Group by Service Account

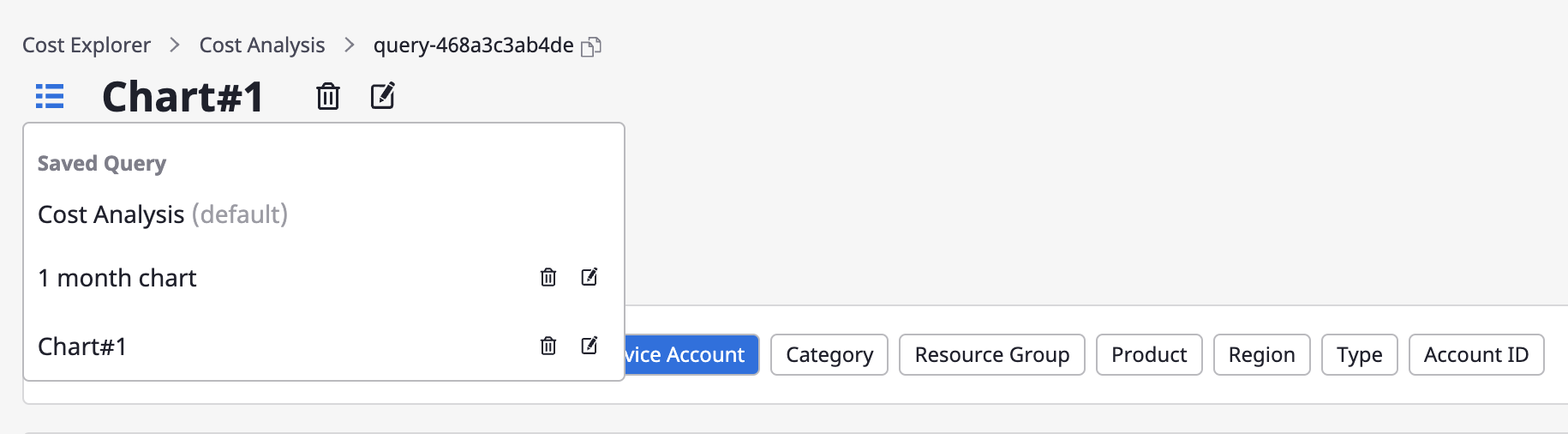[x=691, y=354]
